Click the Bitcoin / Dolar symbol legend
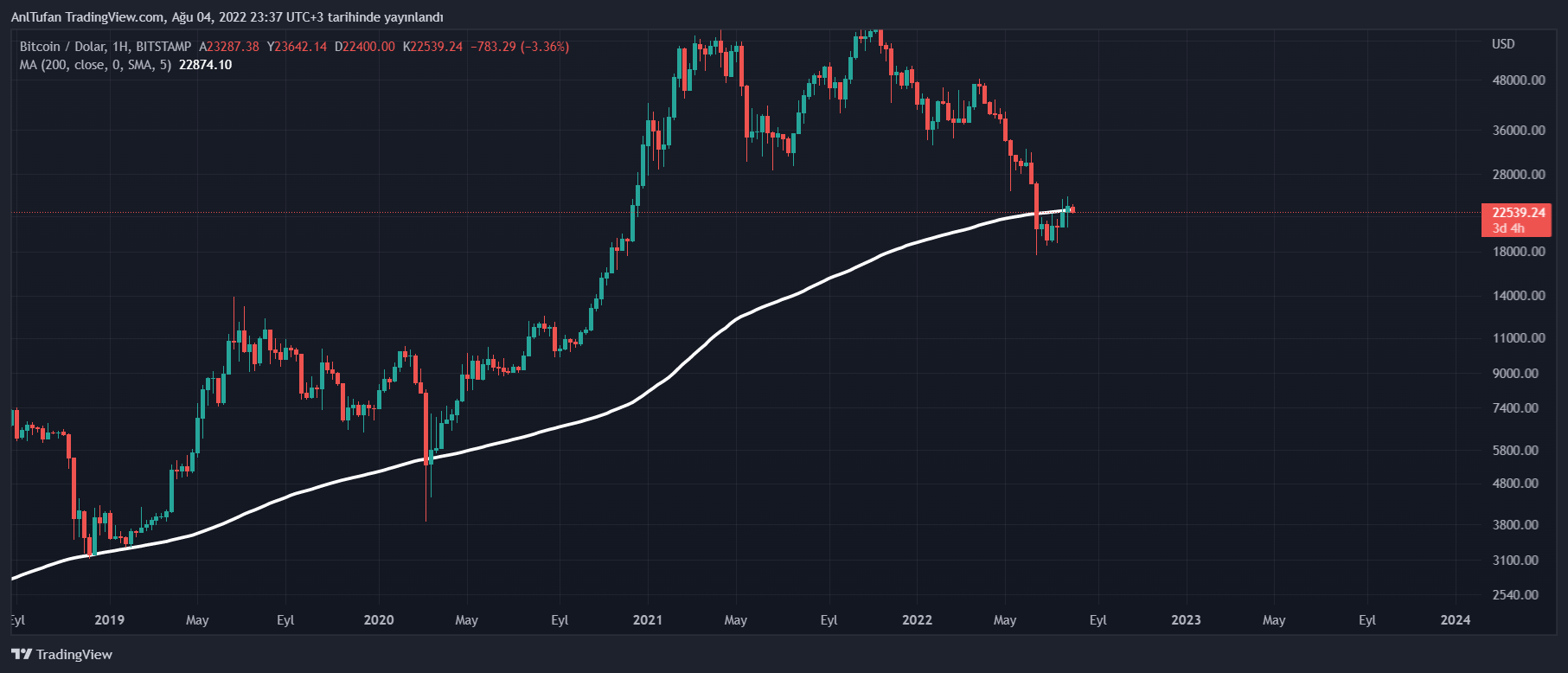The height and width of the screenshot is (673, 1568). (x=105, y=47)
